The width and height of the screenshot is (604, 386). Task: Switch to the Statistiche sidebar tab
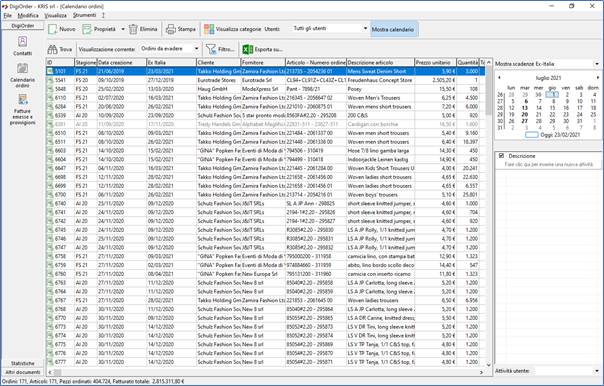pyautogui.click(x=22, y=363)
